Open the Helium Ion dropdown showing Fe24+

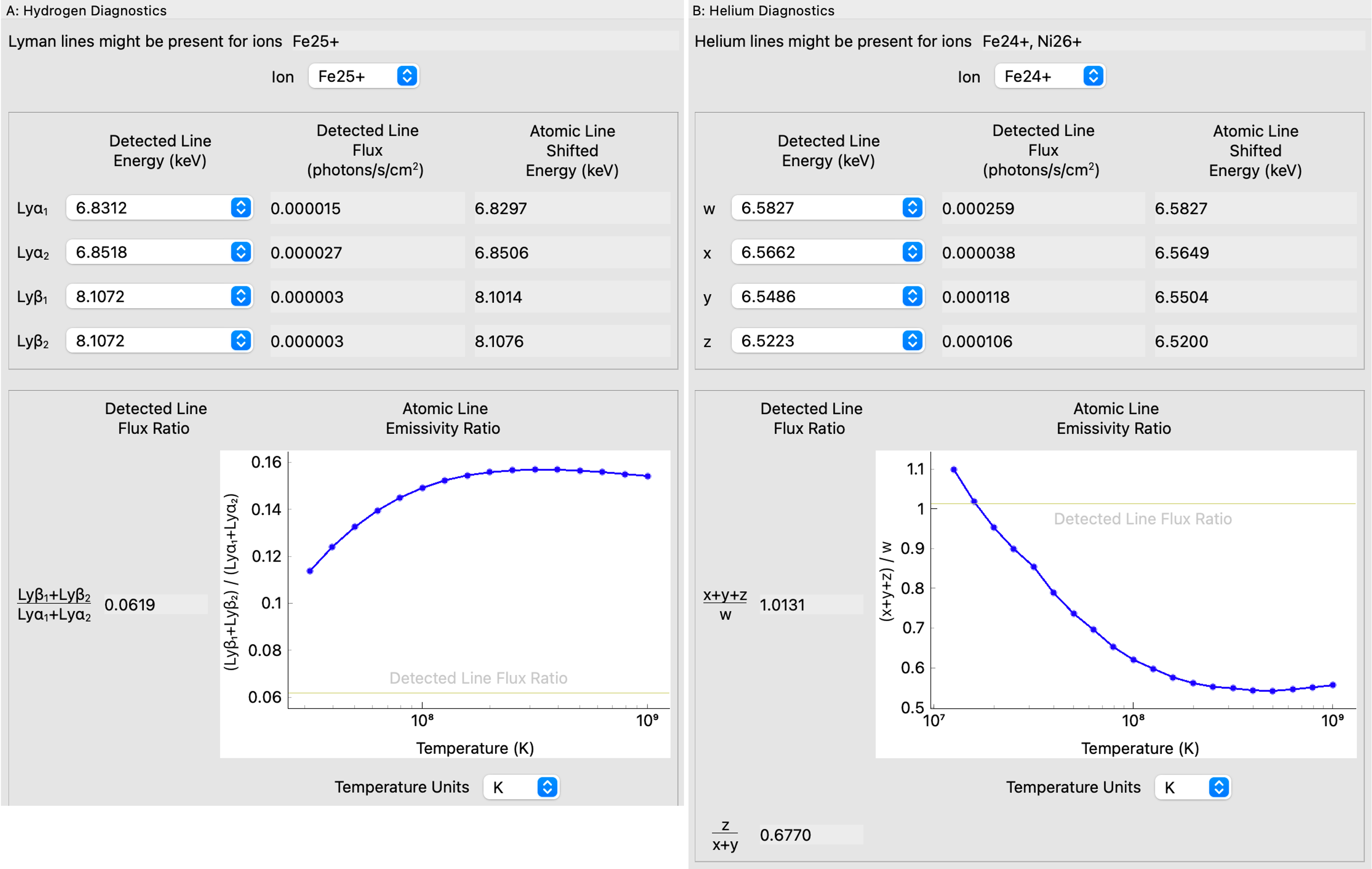click(x=1050, y=76)
